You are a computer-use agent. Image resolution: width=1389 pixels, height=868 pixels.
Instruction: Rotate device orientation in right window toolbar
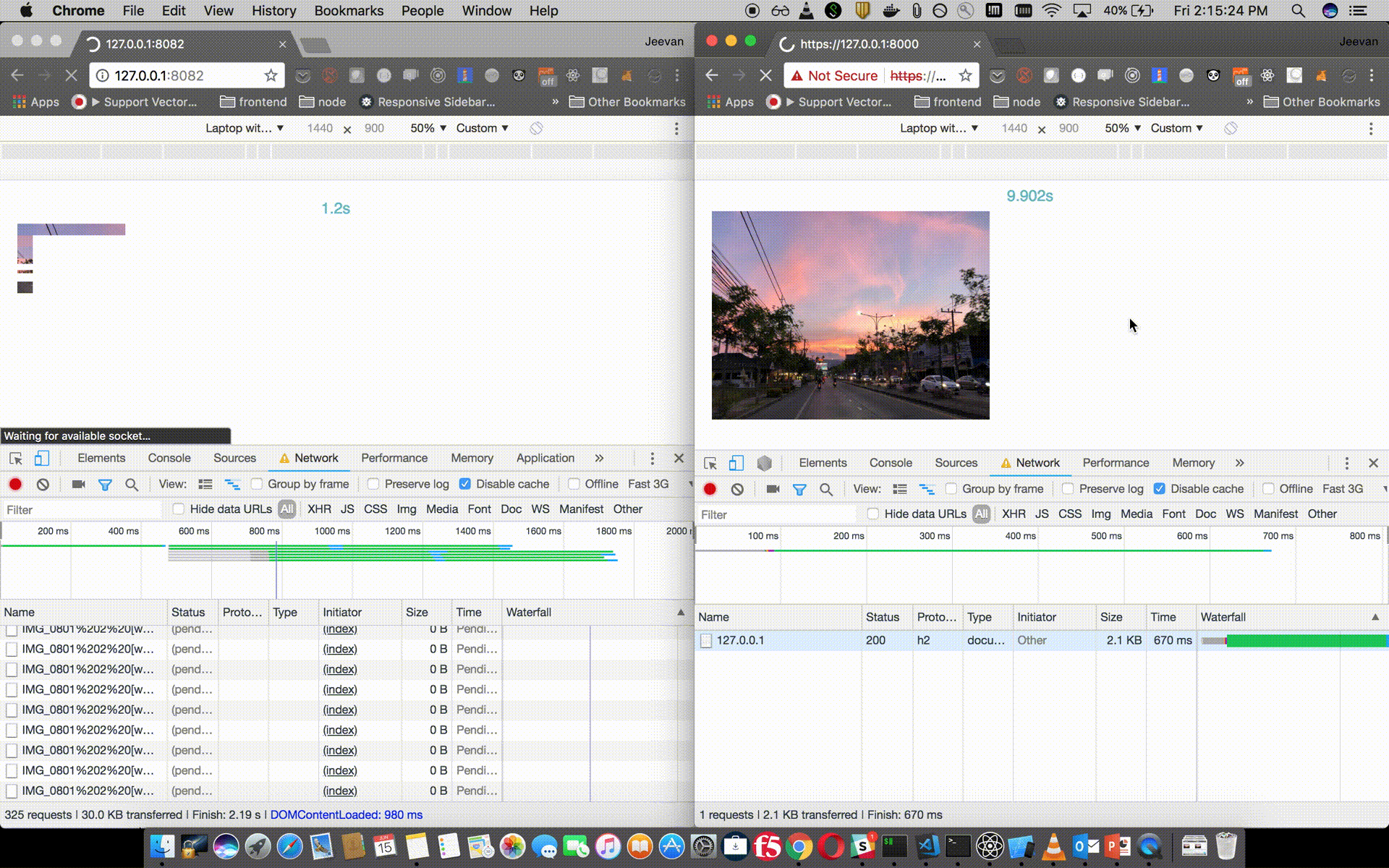coord(1231,128)
